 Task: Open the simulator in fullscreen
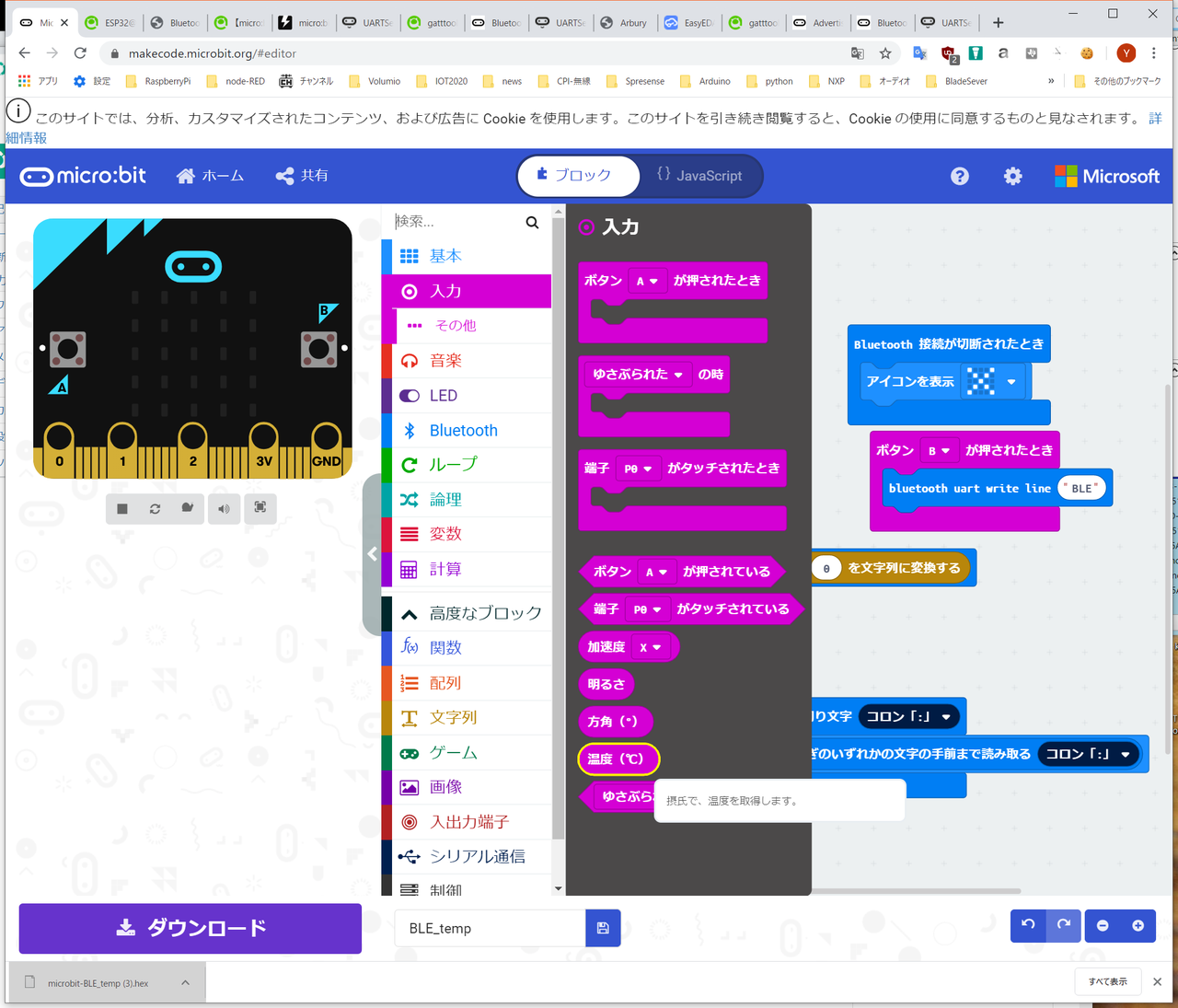260,508
